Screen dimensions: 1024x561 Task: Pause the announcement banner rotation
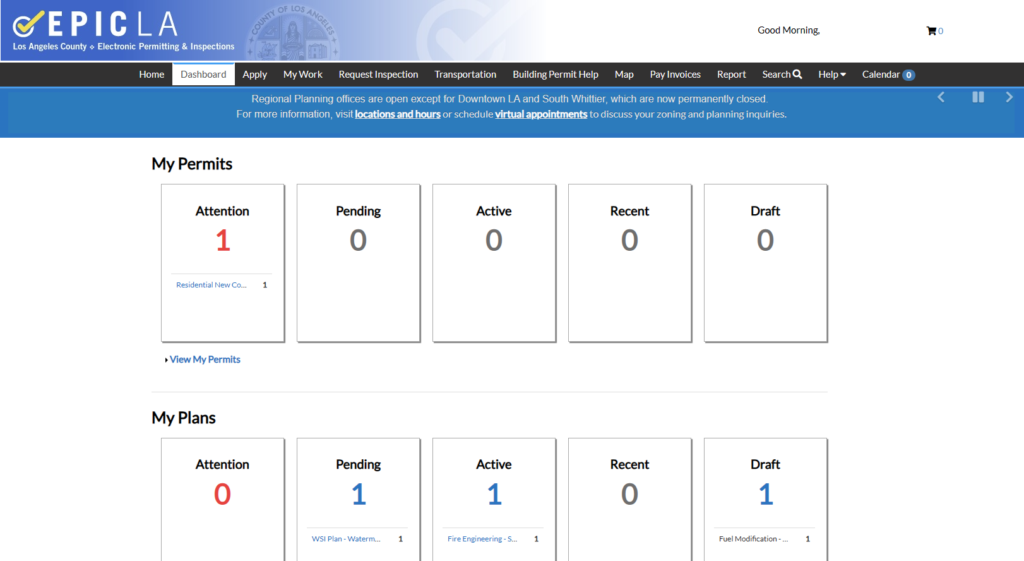tap(978, 97)
